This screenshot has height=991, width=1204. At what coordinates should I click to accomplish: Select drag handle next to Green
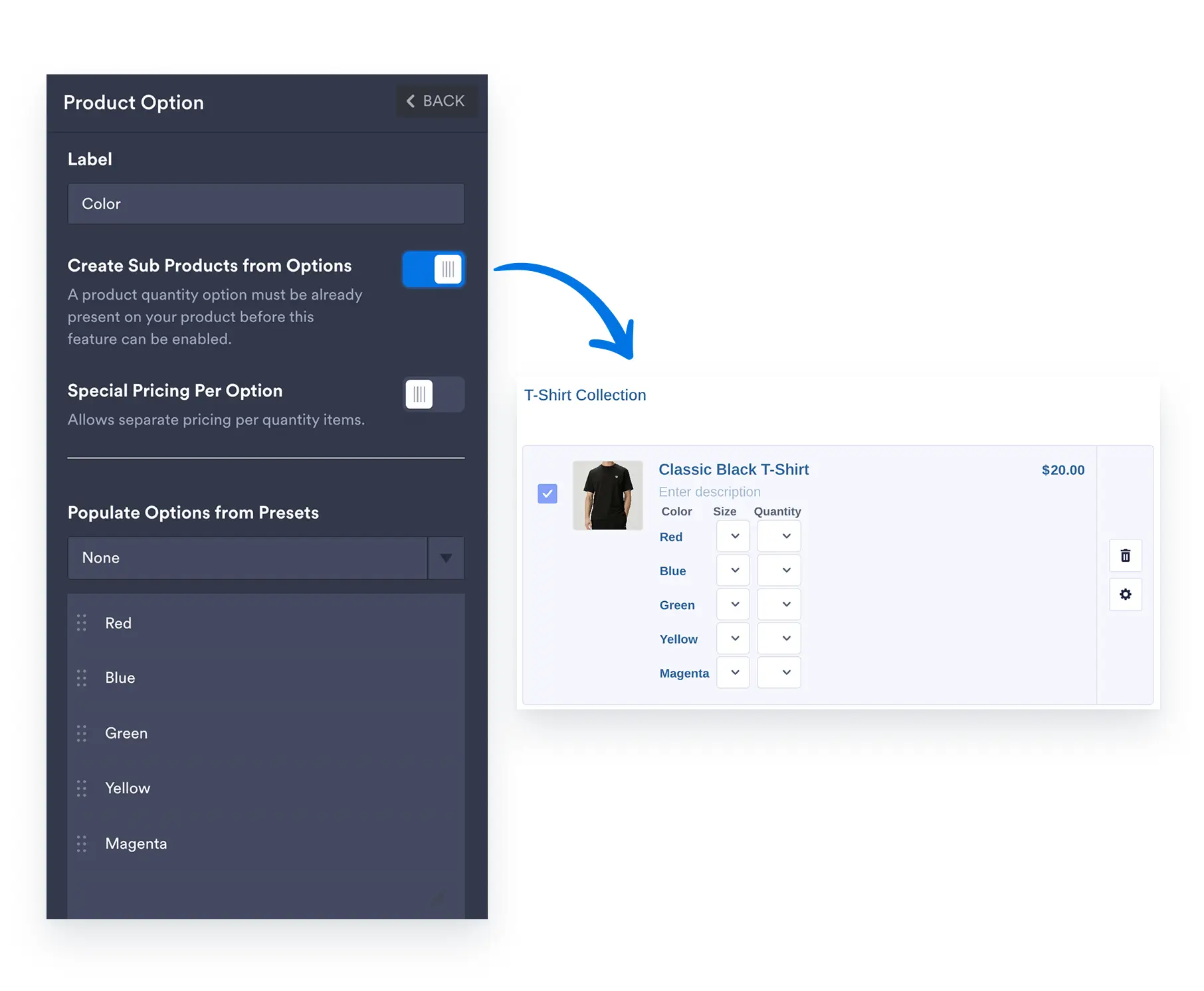[x=82, y=733]
